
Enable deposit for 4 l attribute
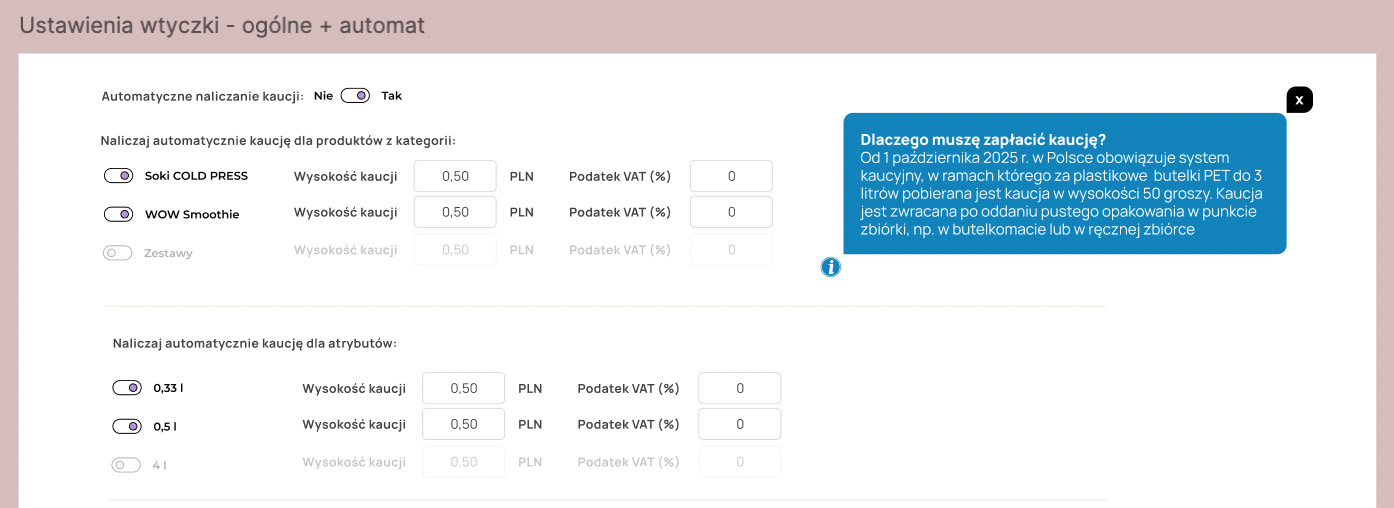pos(127,465)
